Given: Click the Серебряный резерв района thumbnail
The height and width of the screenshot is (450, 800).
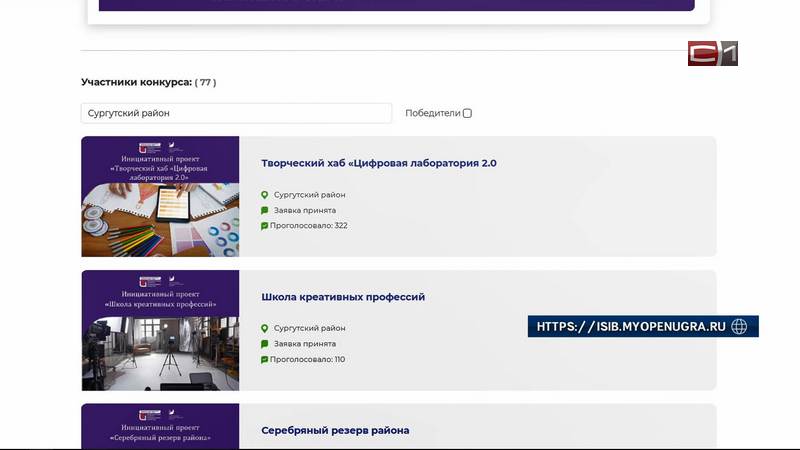Looking at the screenshot, I should click(160, 427).
